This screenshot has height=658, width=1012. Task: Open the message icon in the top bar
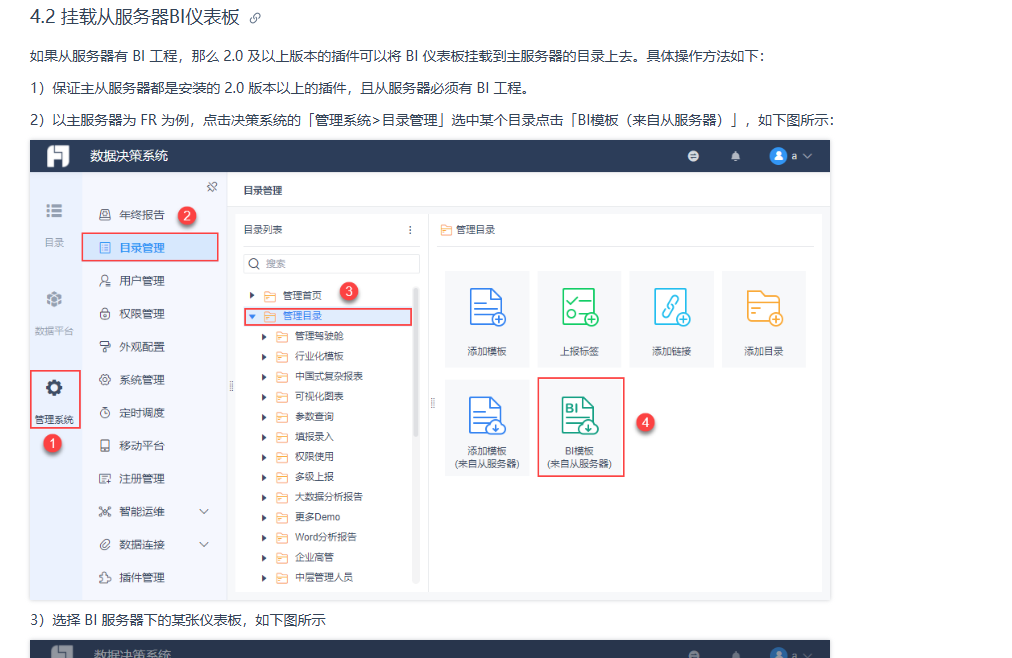(693, 156)
